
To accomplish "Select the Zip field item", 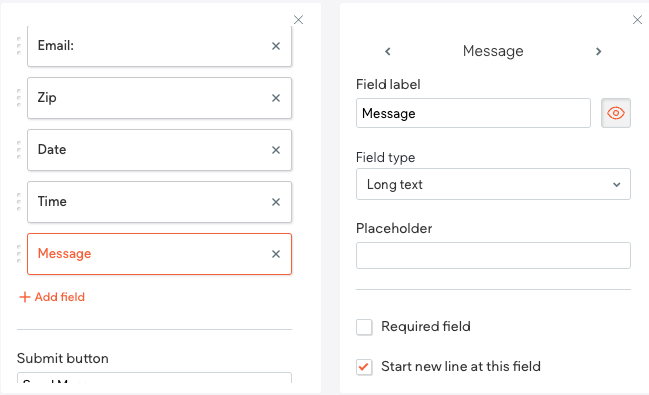I will coord(159,98).
